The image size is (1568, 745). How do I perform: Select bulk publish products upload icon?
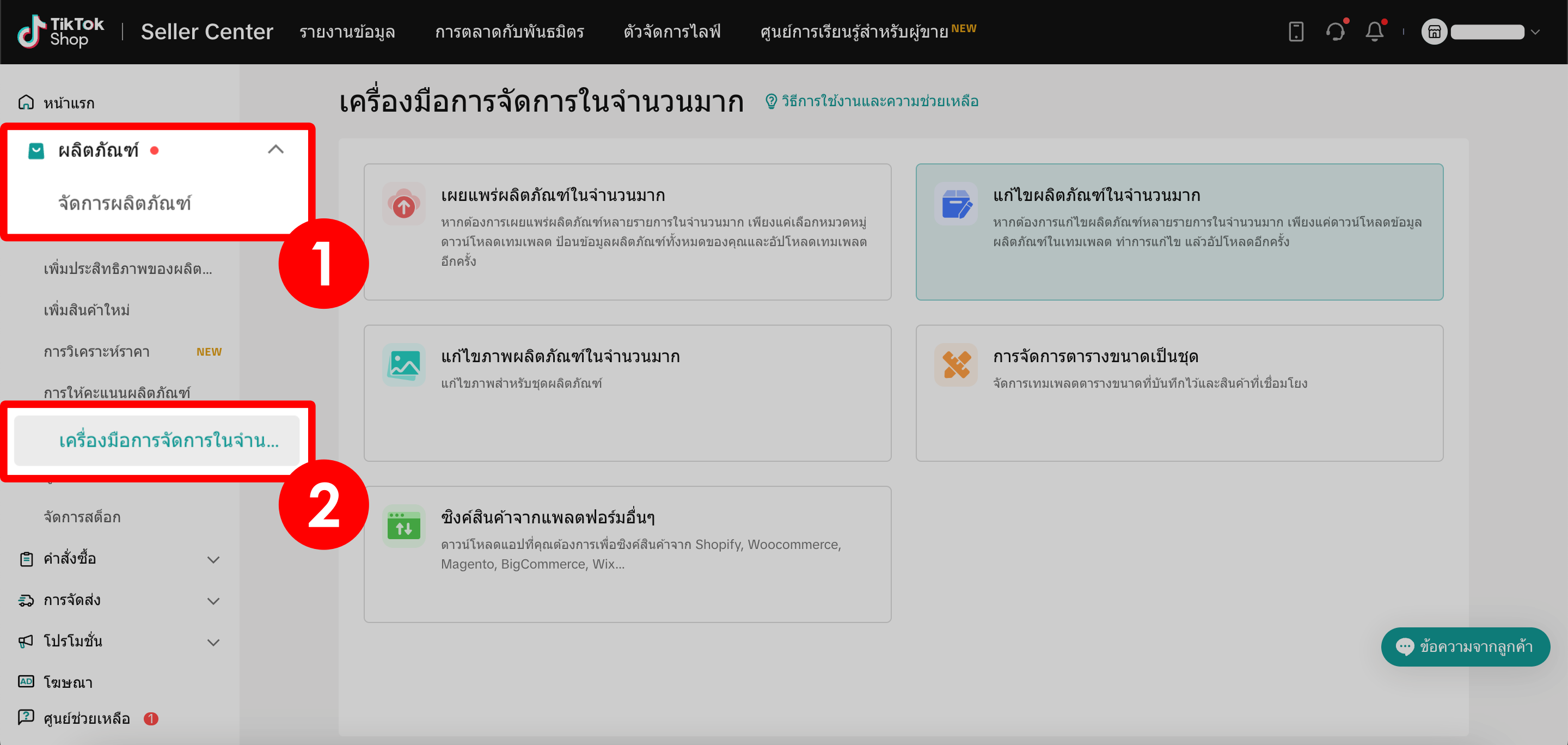pos(403,204)
